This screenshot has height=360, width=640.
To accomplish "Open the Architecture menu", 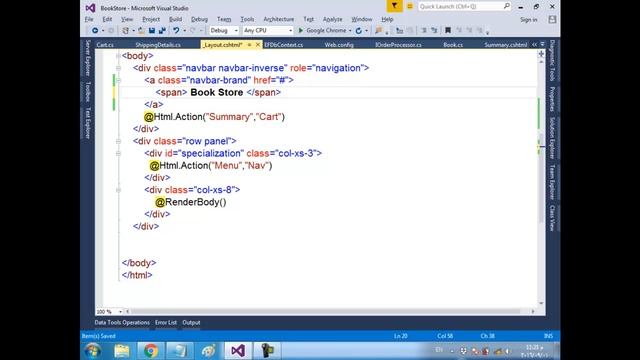I will click(x=279, y=19).
